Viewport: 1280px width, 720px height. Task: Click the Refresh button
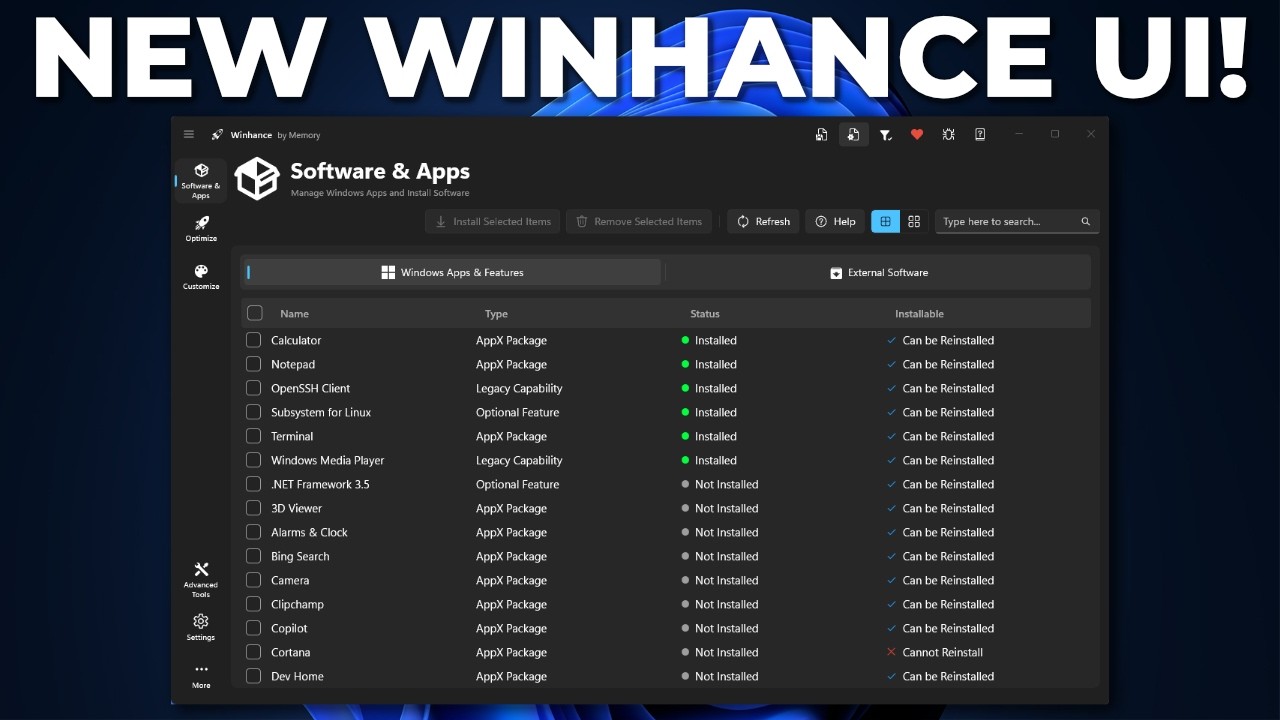pyautogui.click(x=763, y=221)
